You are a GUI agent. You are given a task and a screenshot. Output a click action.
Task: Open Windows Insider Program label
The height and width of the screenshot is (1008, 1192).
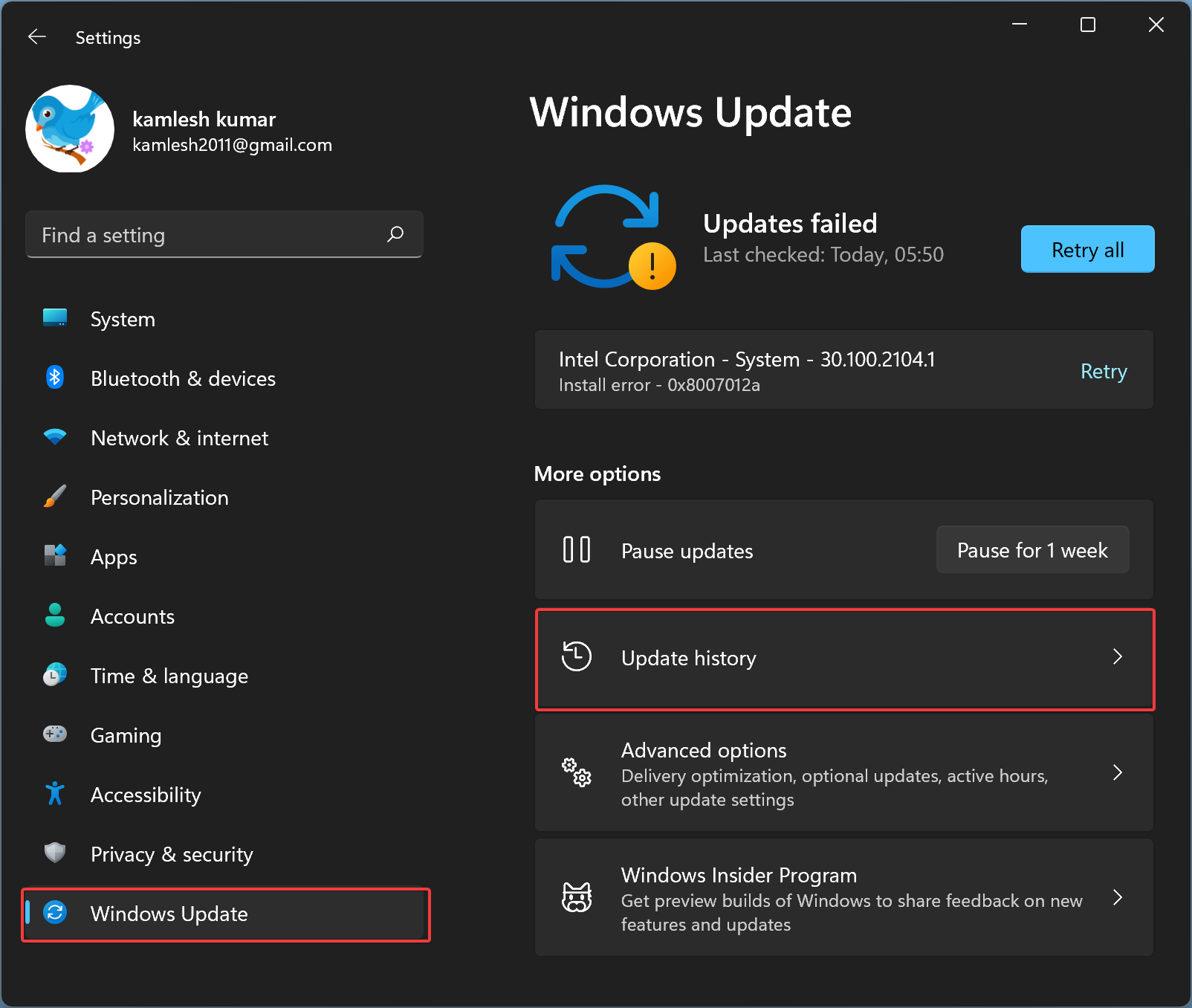tap(739, 875)
